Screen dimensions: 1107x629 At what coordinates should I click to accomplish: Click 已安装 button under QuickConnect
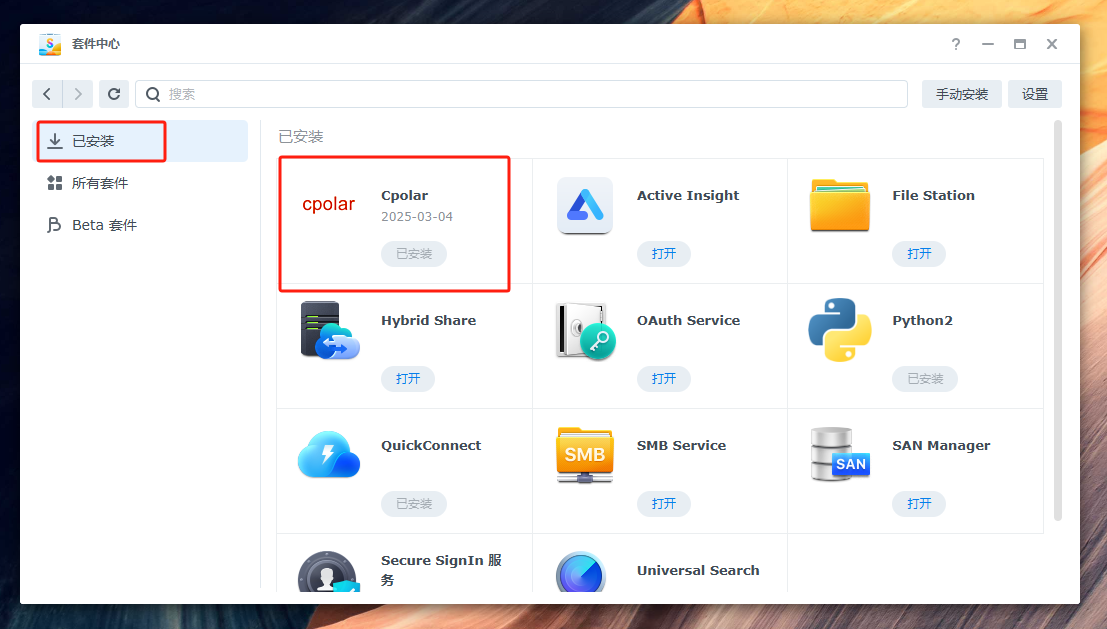pos(414,503)
